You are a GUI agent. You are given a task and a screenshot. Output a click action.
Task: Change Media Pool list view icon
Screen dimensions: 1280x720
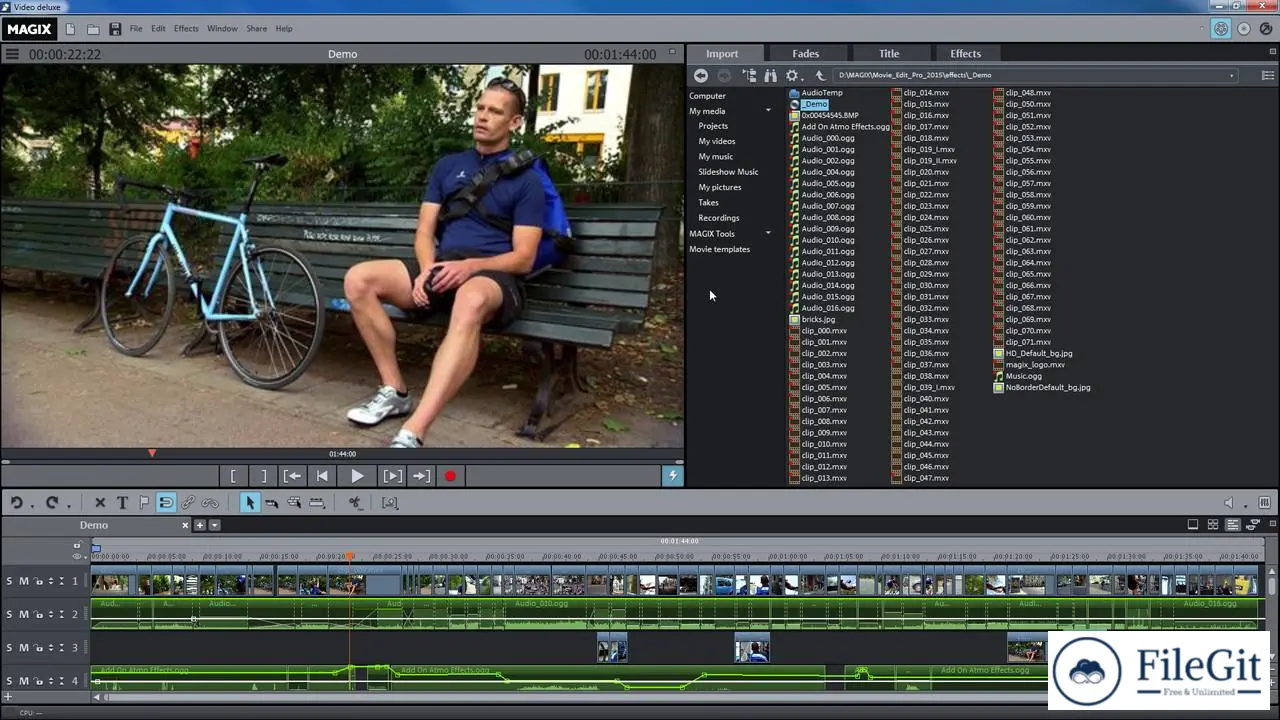[1269, 75]
